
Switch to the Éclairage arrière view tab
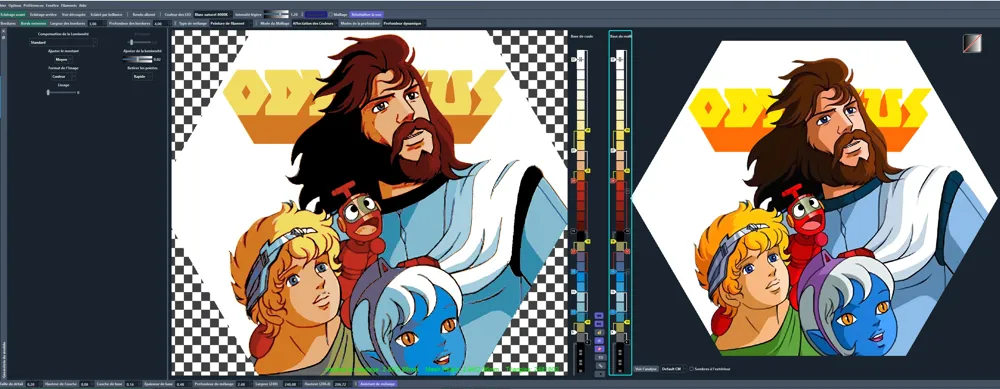pyautogui.click(x=44, y=13)
